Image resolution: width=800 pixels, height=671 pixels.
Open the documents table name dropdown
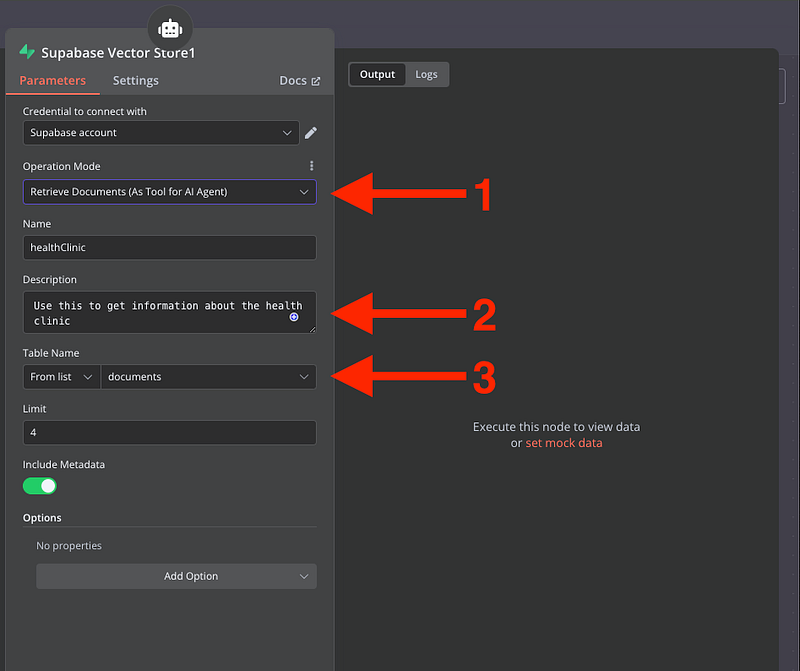pos(208,377)
